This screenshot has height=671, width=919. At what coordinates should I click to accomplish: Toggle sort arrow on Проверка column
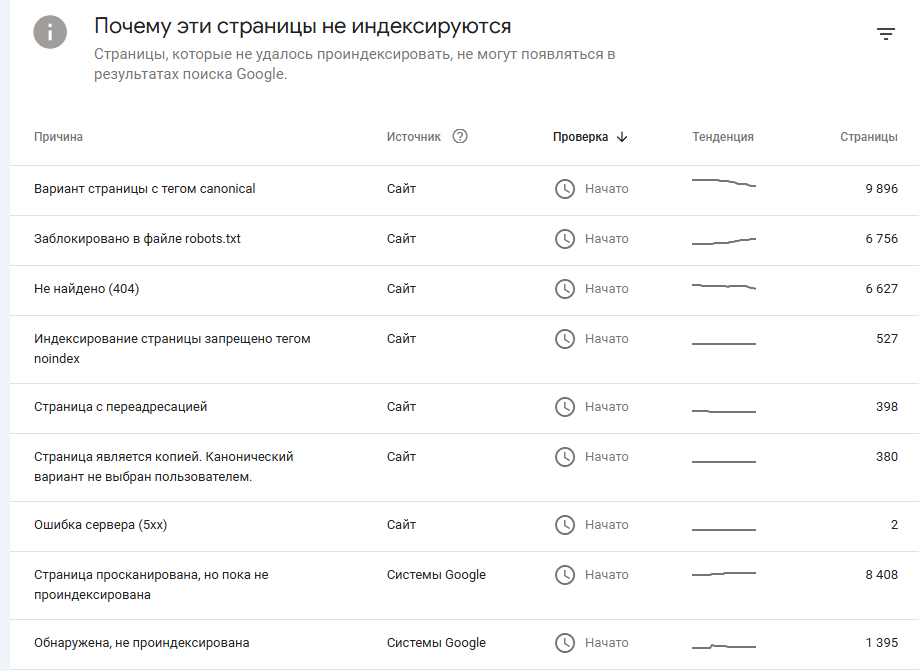[622, 137]
